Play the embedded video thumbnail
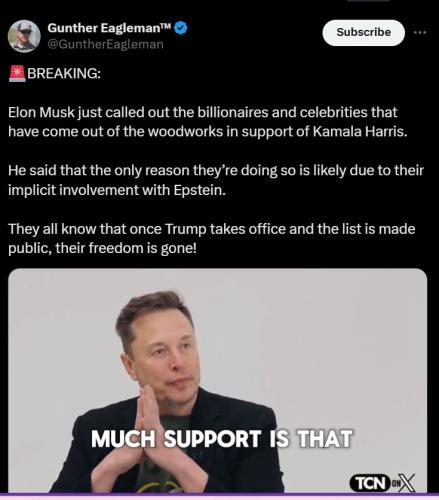Viewport: 439px width, 500px height. coord(217,380)
